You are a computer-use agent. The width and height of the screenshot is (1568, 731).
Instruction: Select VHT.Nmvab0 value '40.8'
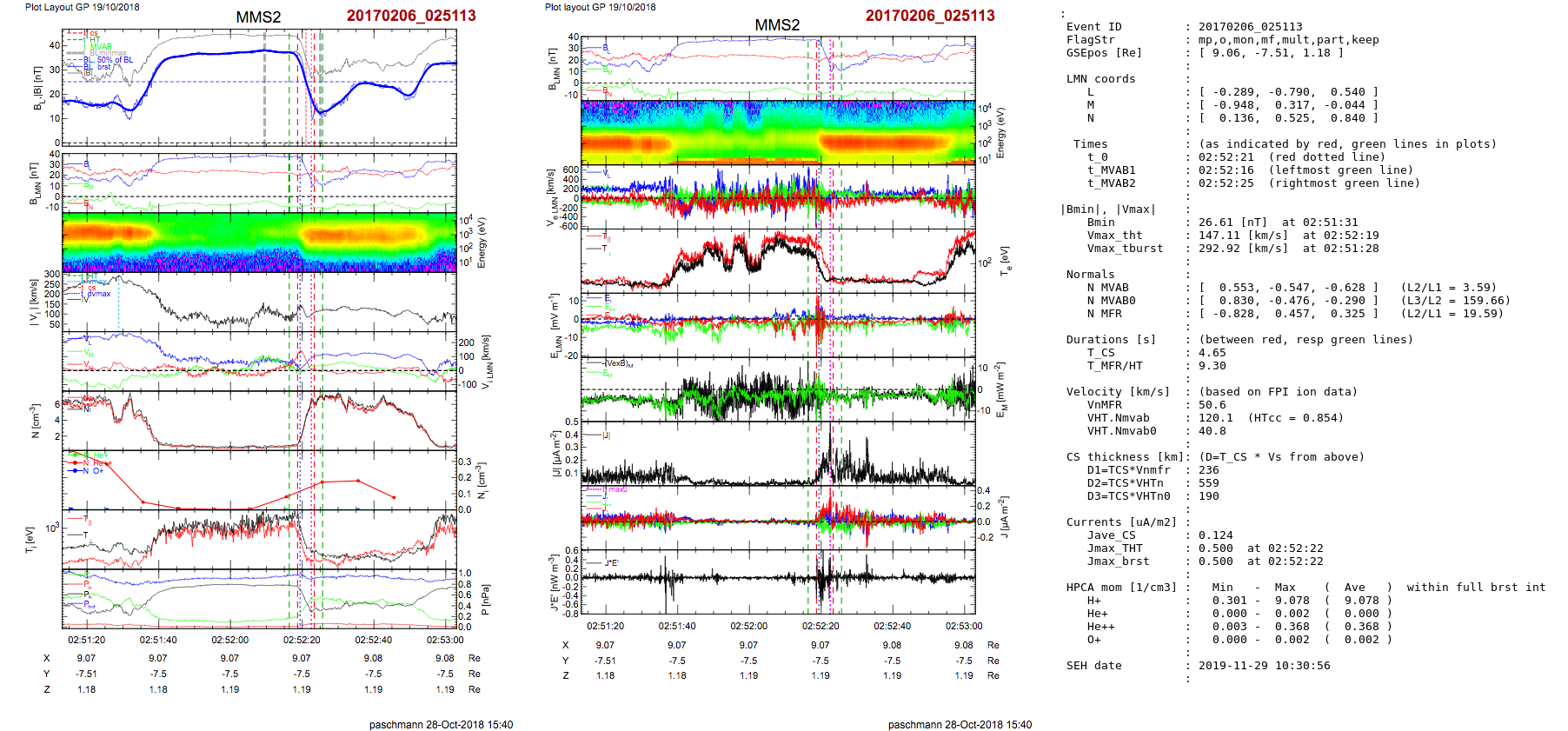pyautogui.click(x=1212, y=431)
